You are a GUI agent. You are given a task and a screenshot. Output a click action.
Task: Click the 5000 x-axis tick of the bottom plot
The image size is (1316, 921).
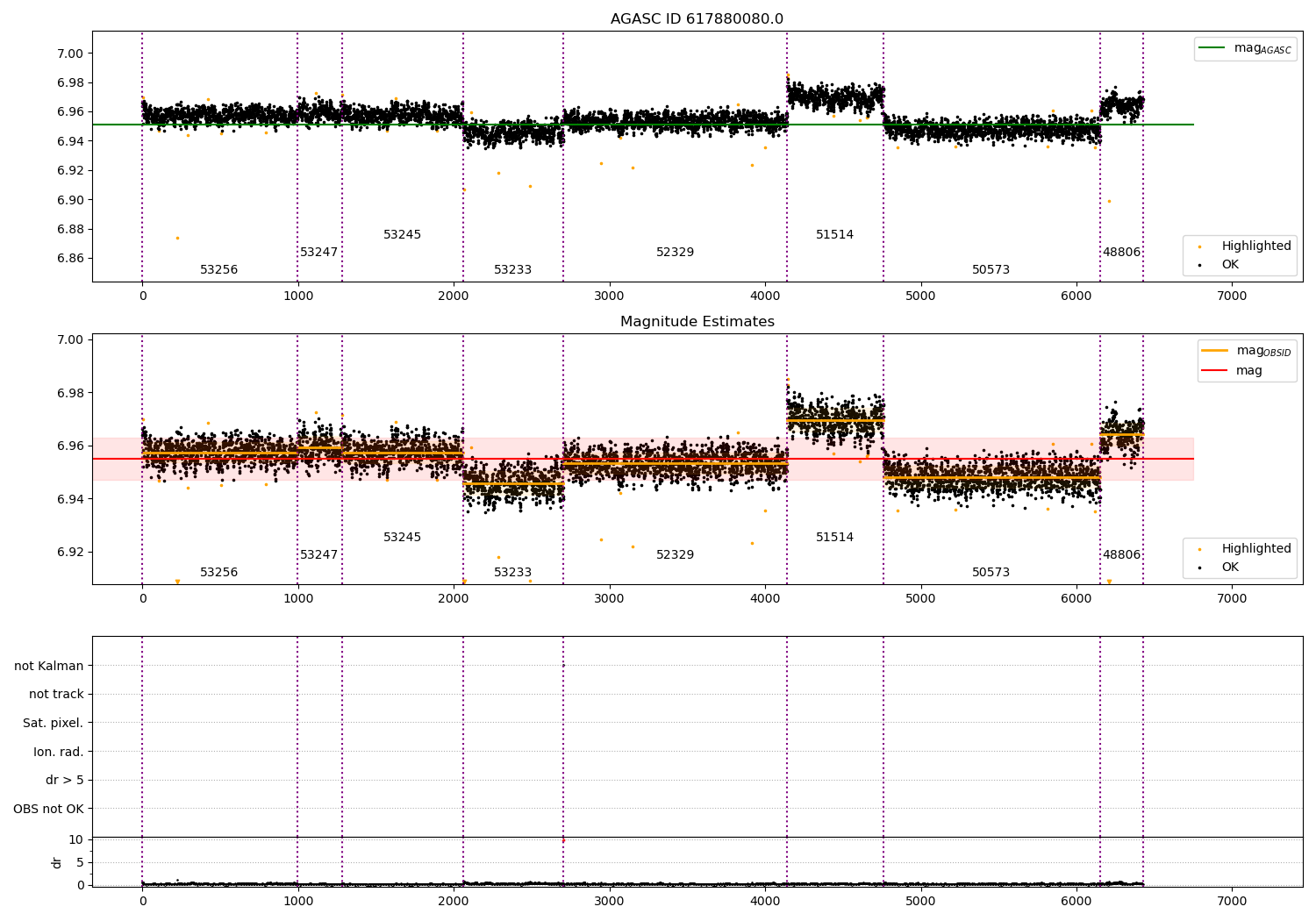[920, 902]
